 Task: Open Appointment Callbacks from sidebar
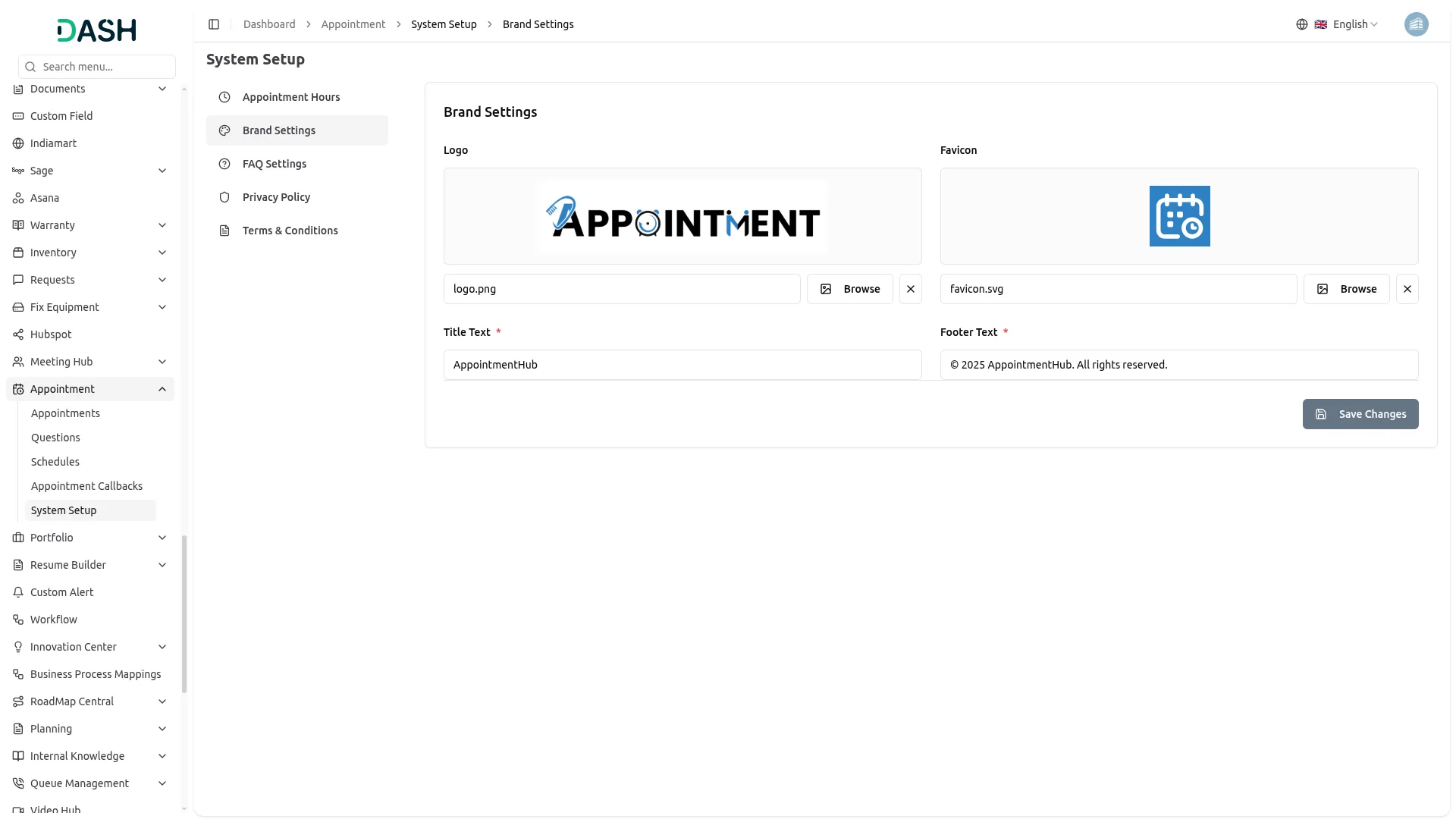tap(86, 485)
